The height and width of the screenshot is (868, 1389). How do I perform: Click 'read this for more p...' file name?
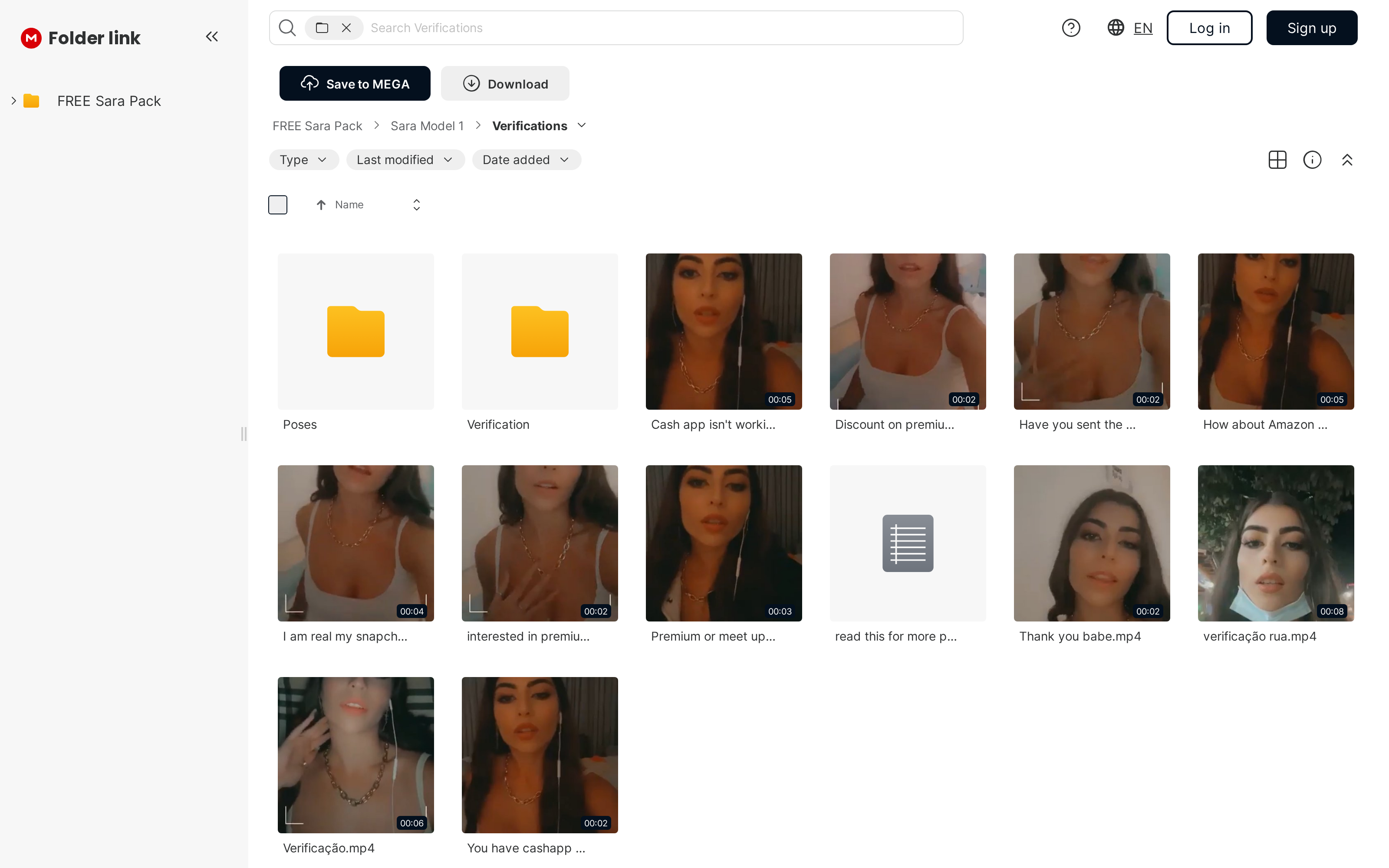point(896,636)
